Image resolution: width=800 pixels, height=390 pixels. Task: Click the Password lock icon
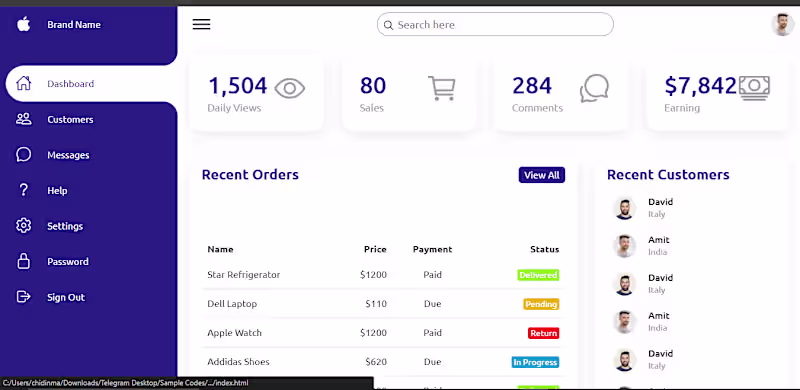point(23,261)
